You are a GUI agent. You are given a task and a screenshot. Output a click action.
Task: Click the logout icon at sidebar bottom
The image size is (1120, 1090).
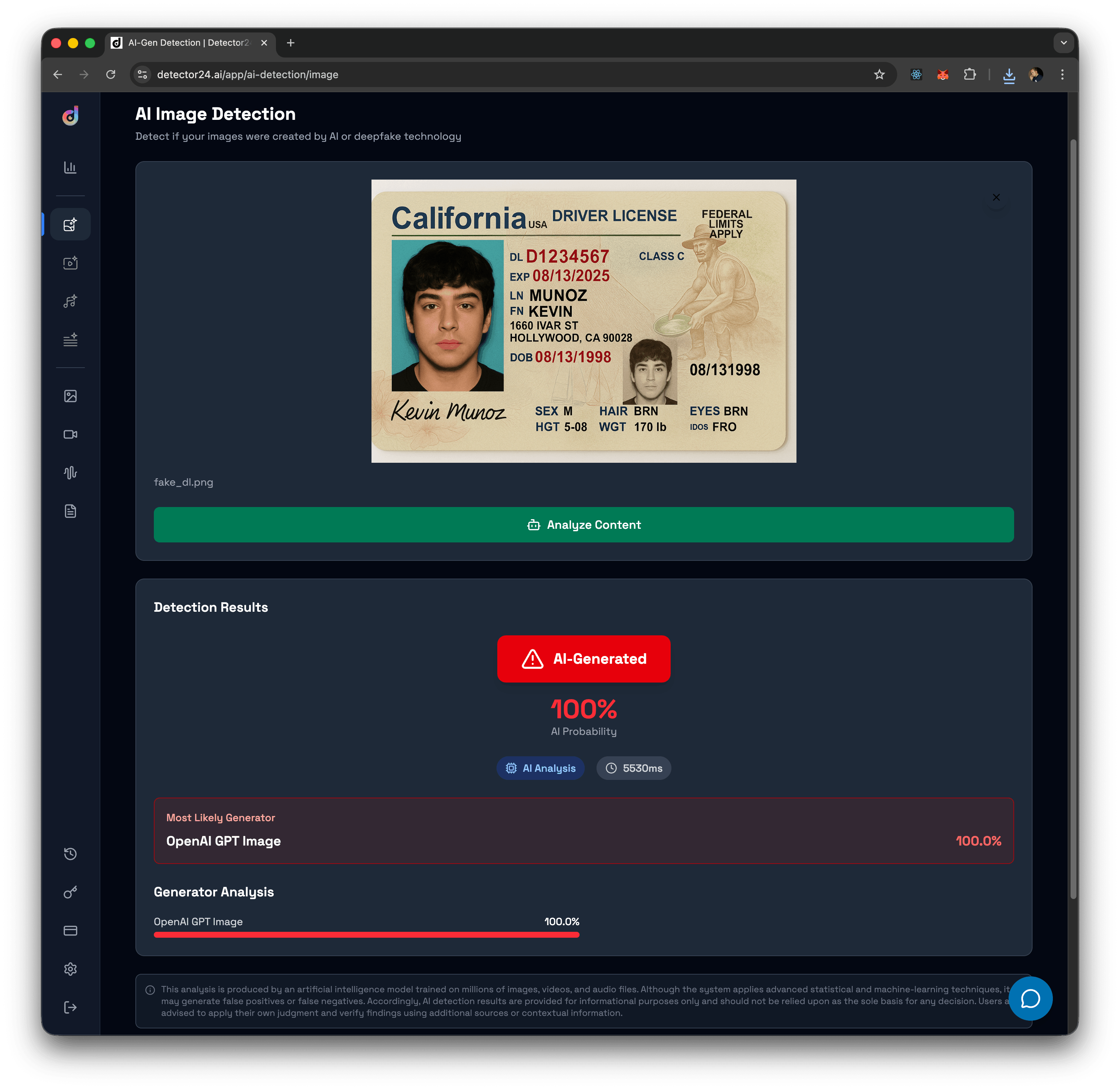pyautogui.click(x=70, y=1007)
